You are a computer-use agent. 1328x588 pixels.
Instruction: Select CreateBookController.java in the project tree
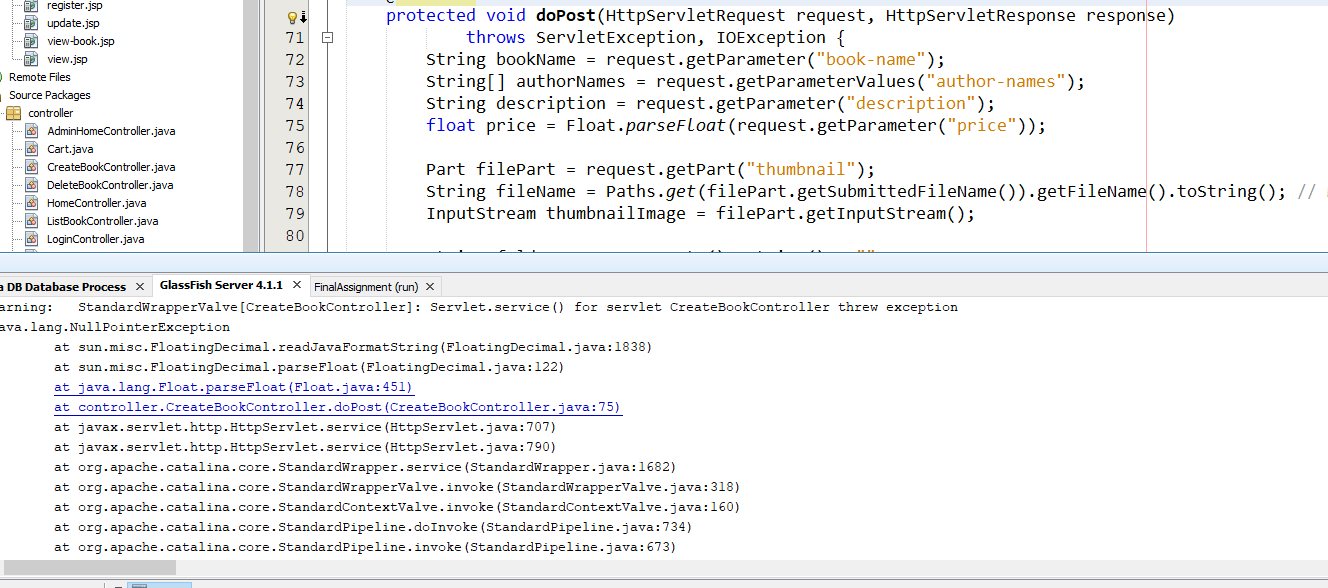point(111,167)
